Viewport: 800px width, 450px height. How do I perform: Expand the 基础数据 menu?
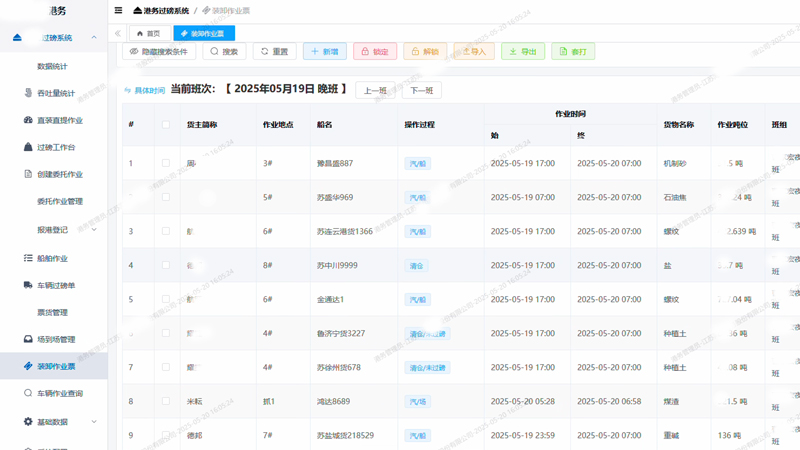tap(94, 422)
